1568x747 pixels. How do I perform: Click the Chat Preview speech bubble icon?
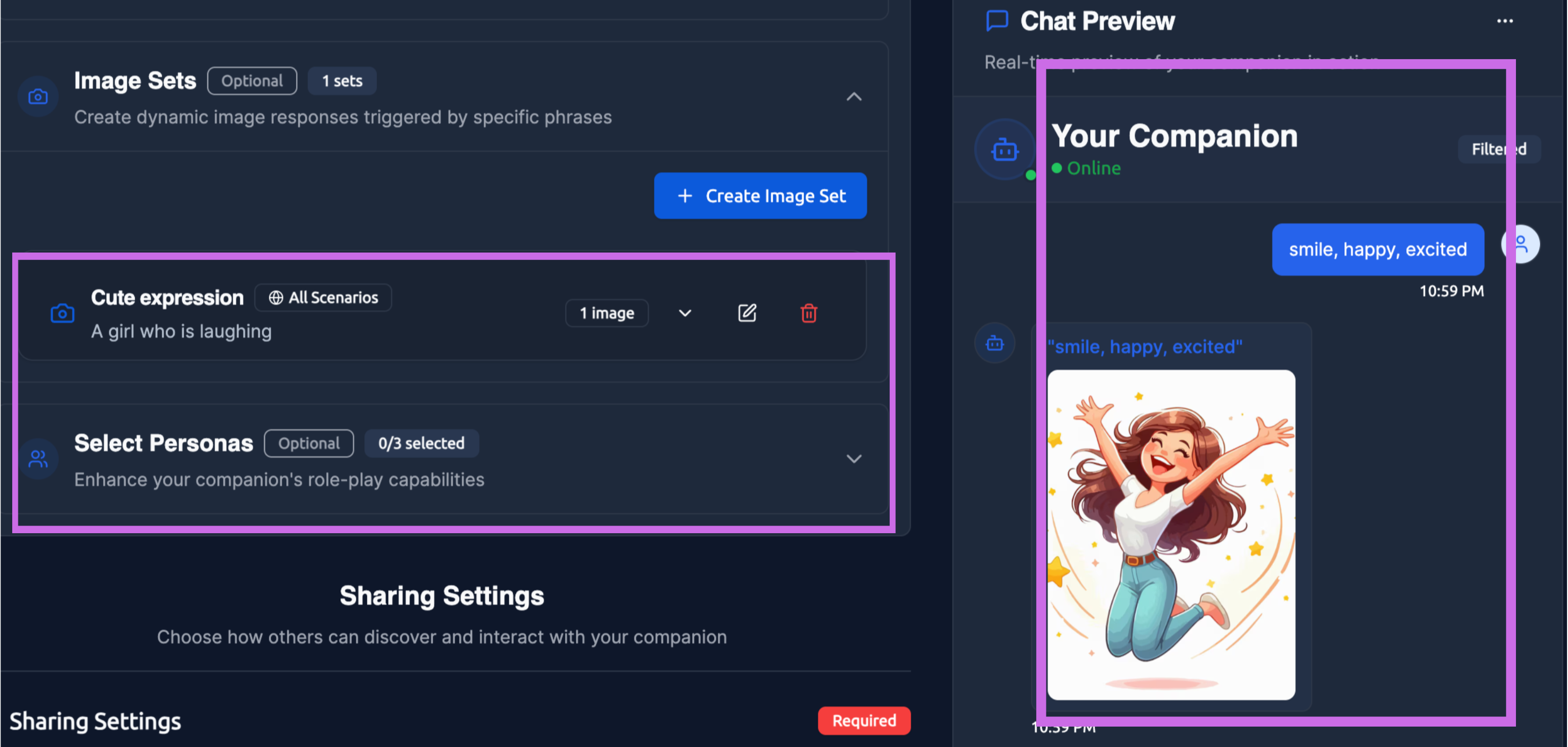pos(997,21)
